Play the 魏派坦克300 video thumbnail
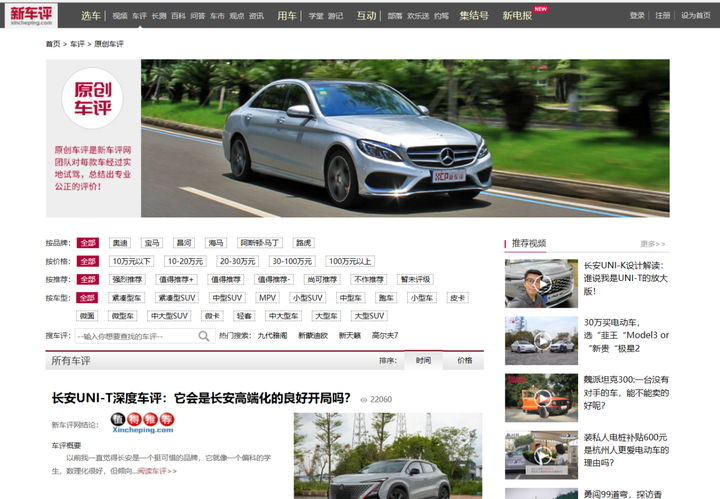This screenshot has height=499, width=720. [x=541, y=398]
